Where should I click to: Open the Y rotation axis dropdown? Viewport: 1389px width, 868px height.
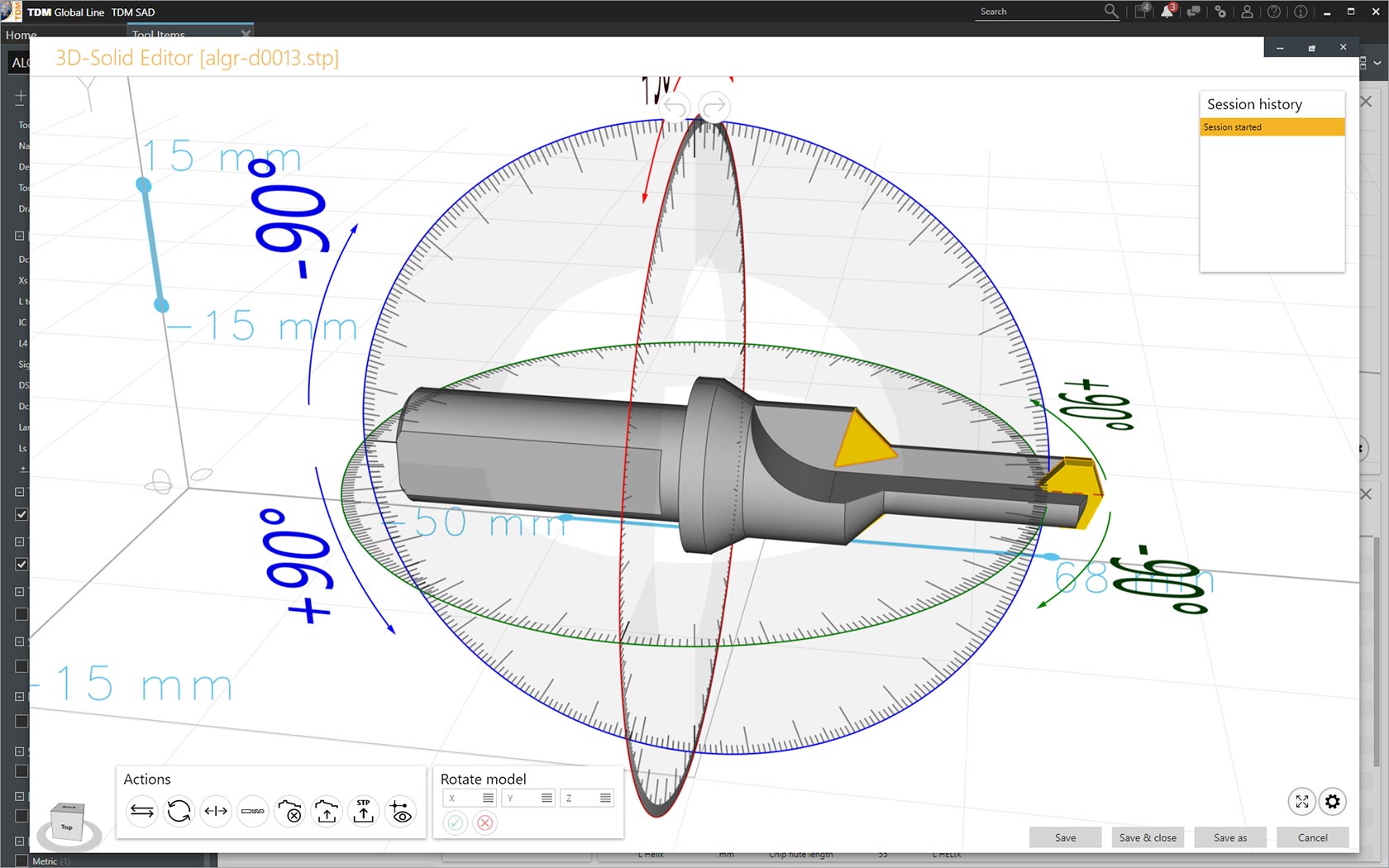(x=547, y=798)
